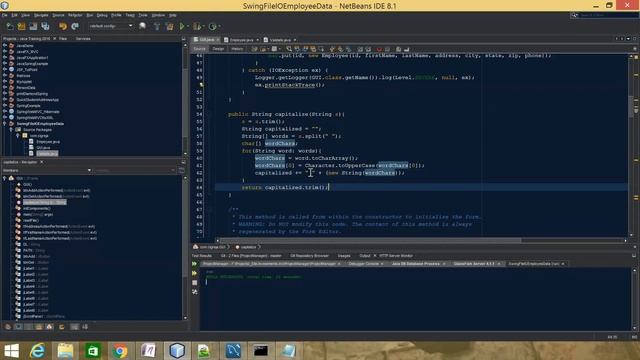This screenshot has width=640, height=360.
Task: Collapse the SwingFileIOEmployeeData project node
Action: point(4,123)
